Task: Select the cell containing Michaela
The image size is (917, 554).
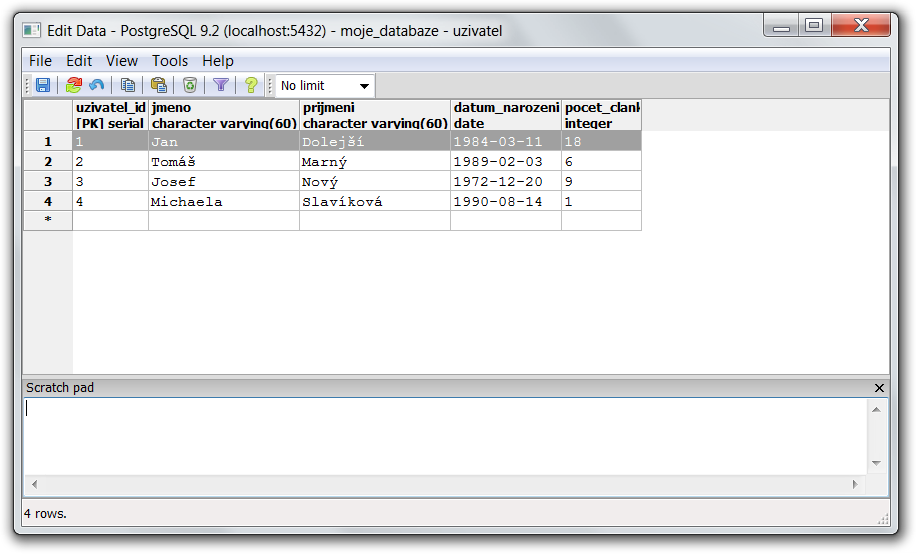Action: click(x=224, y=202)
